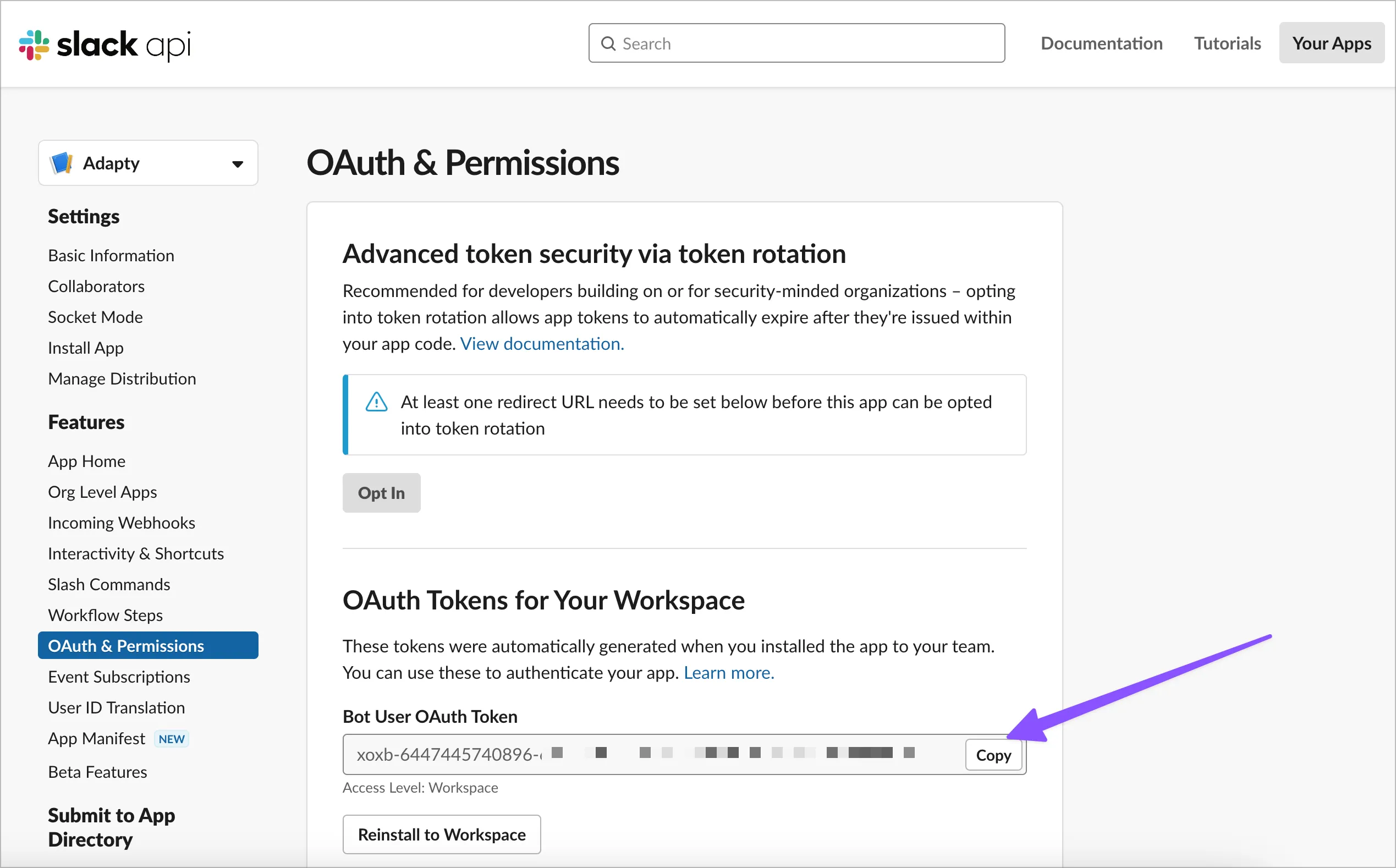Copy the Bot User OAuth Token
The image size is (1396, 868).
tap(993, 755)
